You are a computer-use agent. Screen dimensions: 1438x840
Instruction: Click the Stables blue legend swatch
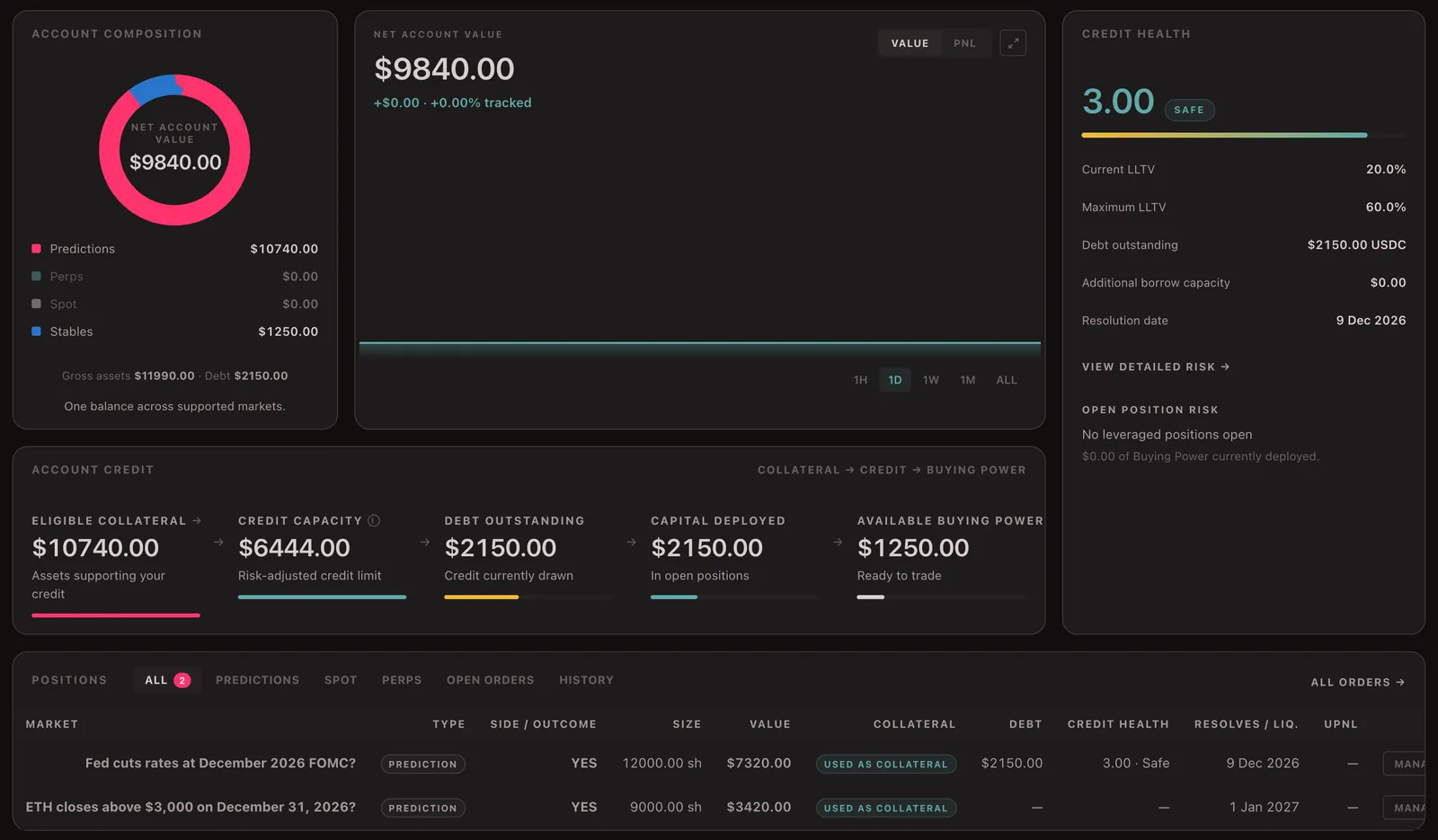coord(36,332)
